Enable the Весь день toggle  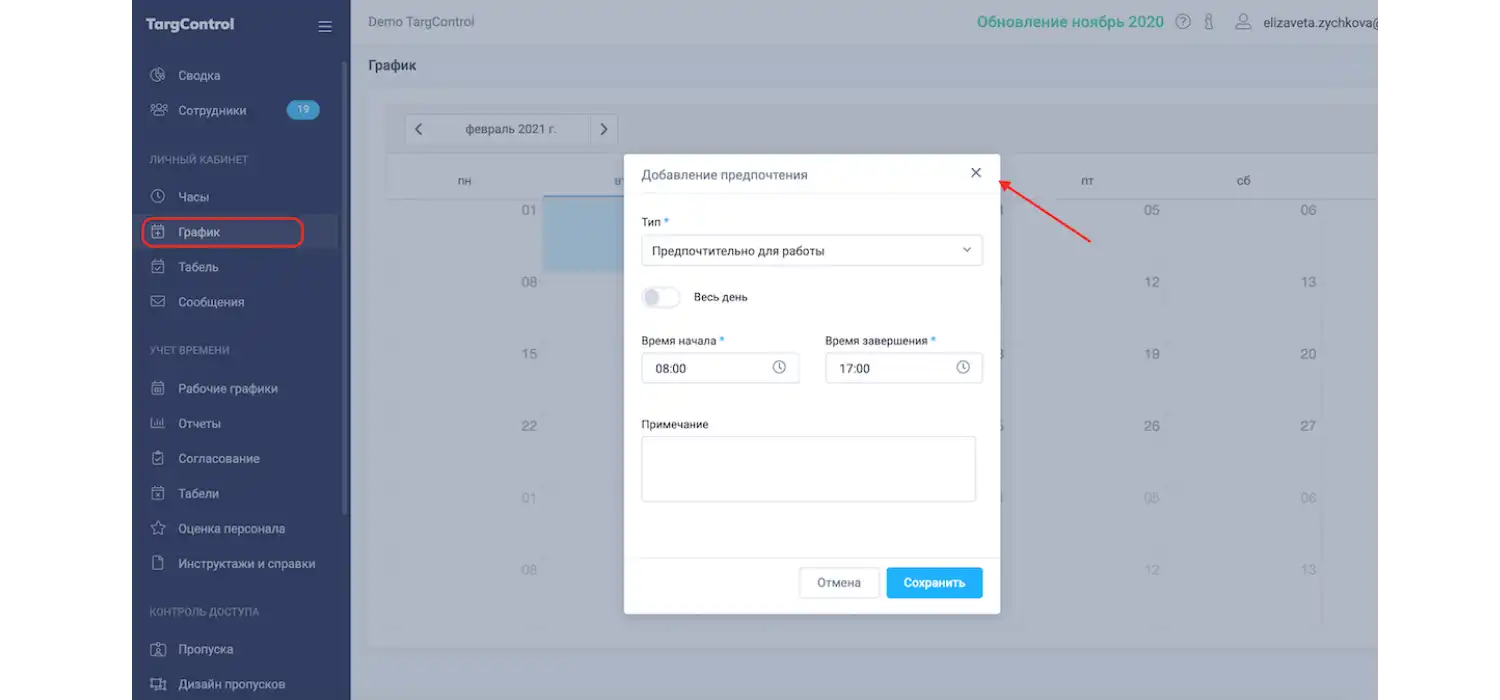pyautogui.click(x=661, y=297)
